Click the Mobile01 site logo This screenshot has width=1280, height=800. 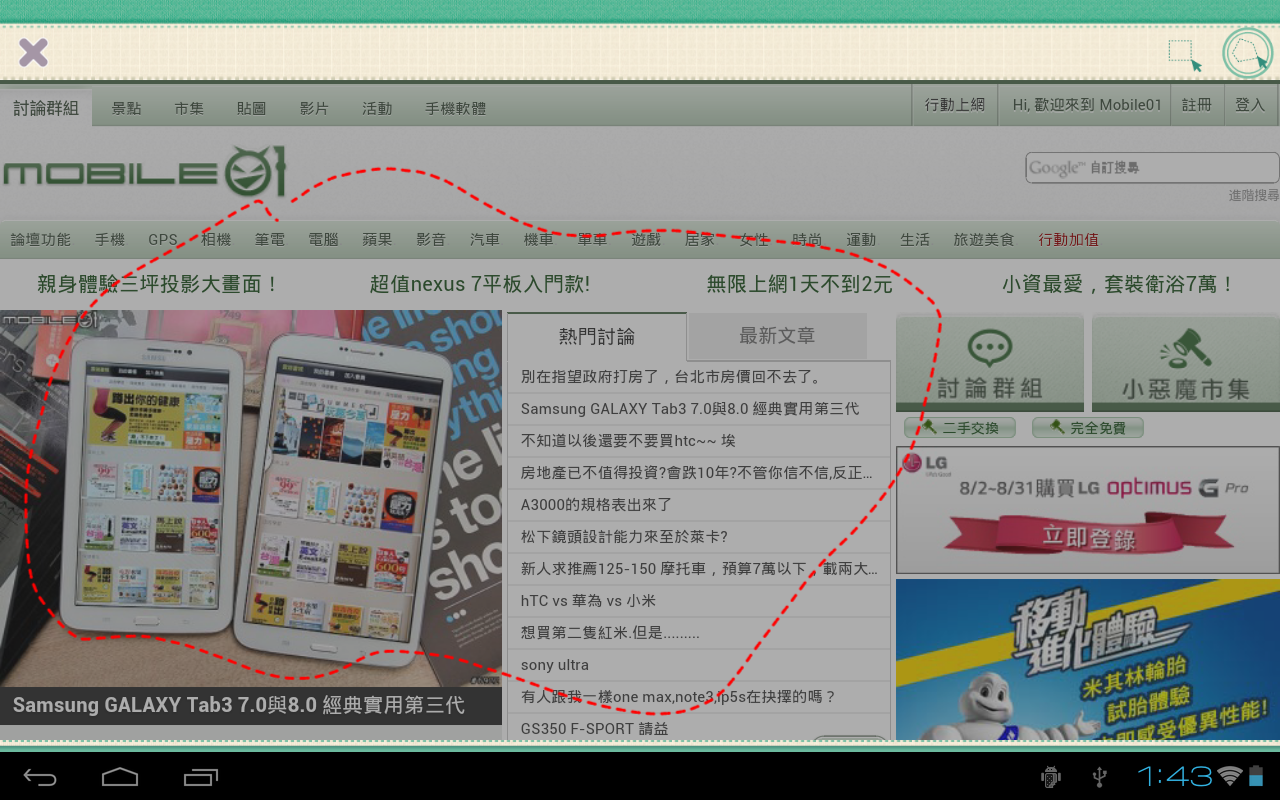pos(144,172)
